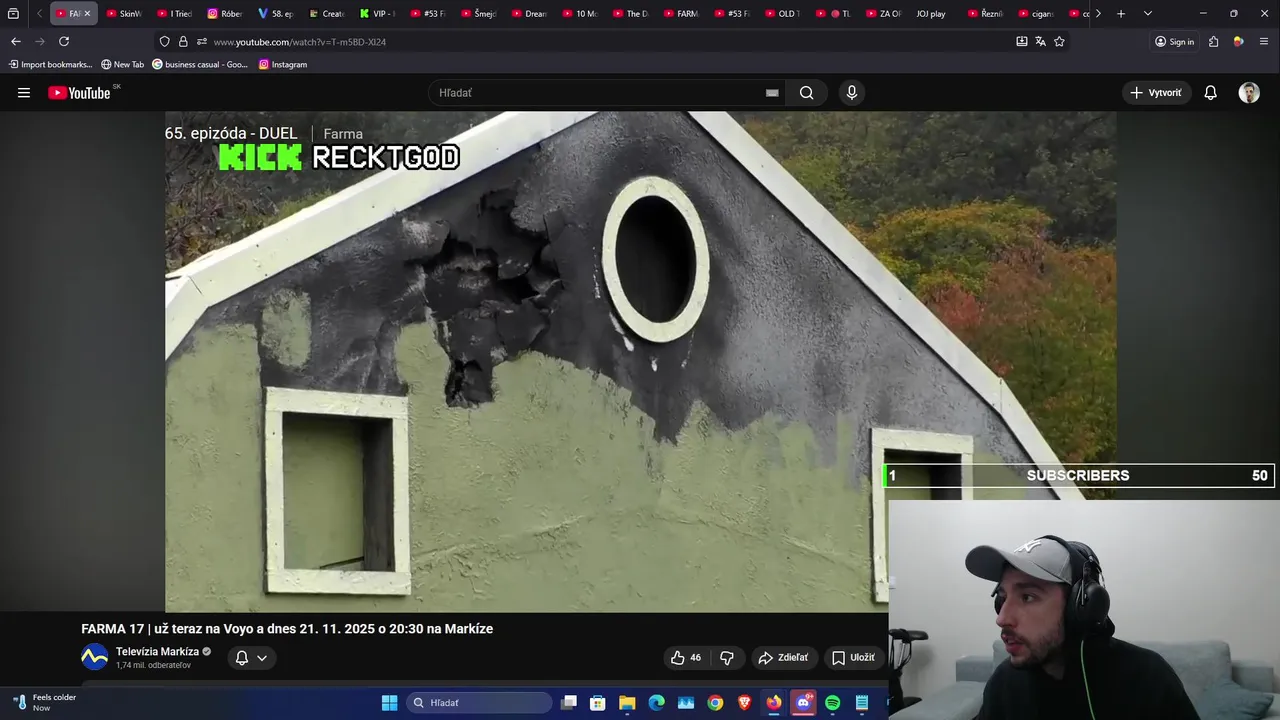Open Instagram bookmark
The height and width of the screenshot is (720, 1280).
283,64
